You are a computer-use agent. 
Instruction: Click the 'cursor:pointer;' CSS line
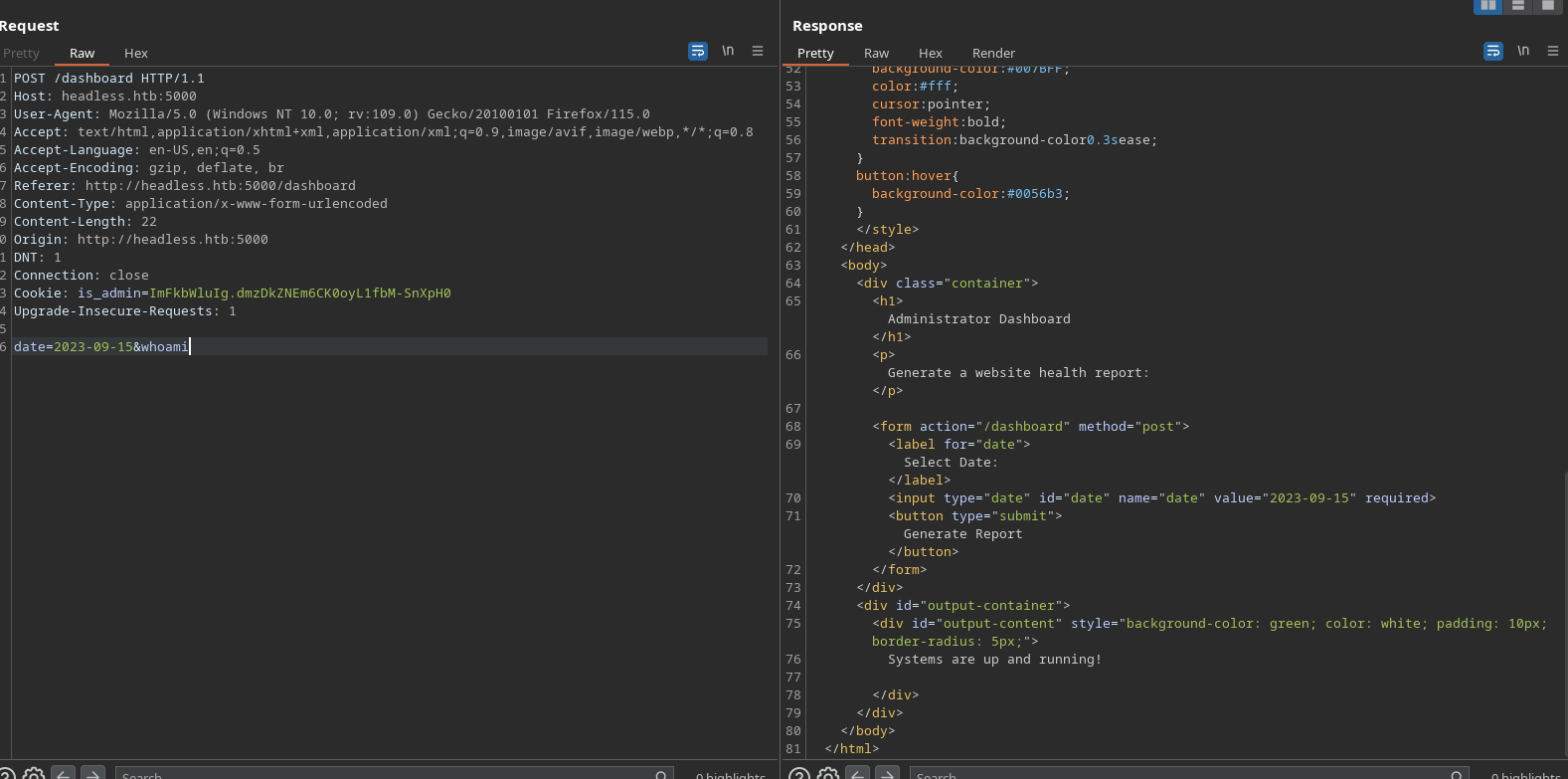pyautogui.click(x=932, y=104)
